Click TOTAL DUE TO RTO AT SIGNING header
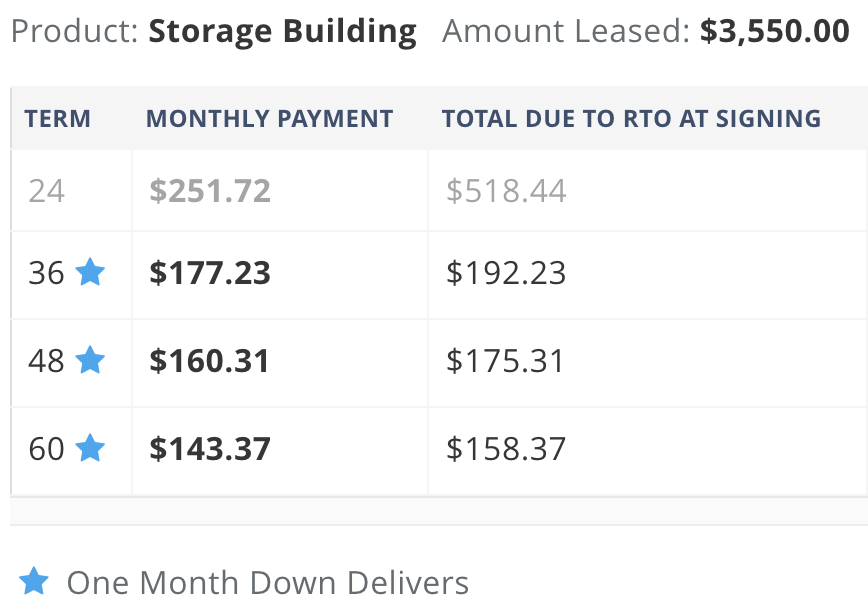Image resolution: width=868 pixels, height=610 pixels. tap(632, 118)
